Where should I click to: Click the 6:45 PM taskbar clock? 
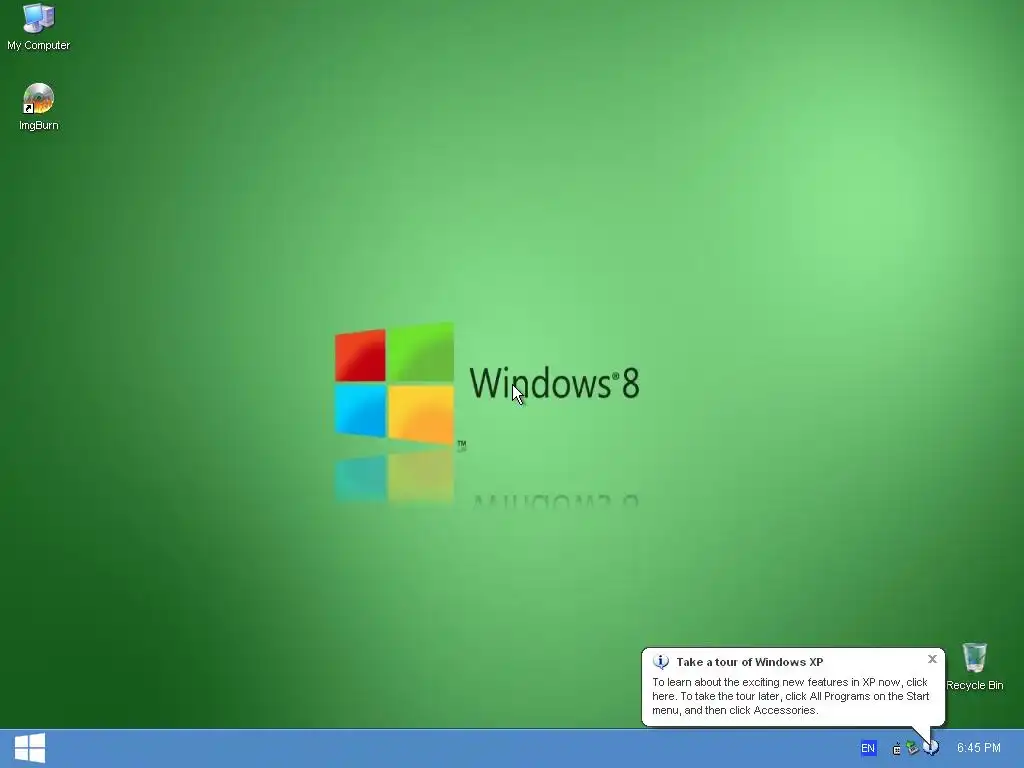pos(978,748)
